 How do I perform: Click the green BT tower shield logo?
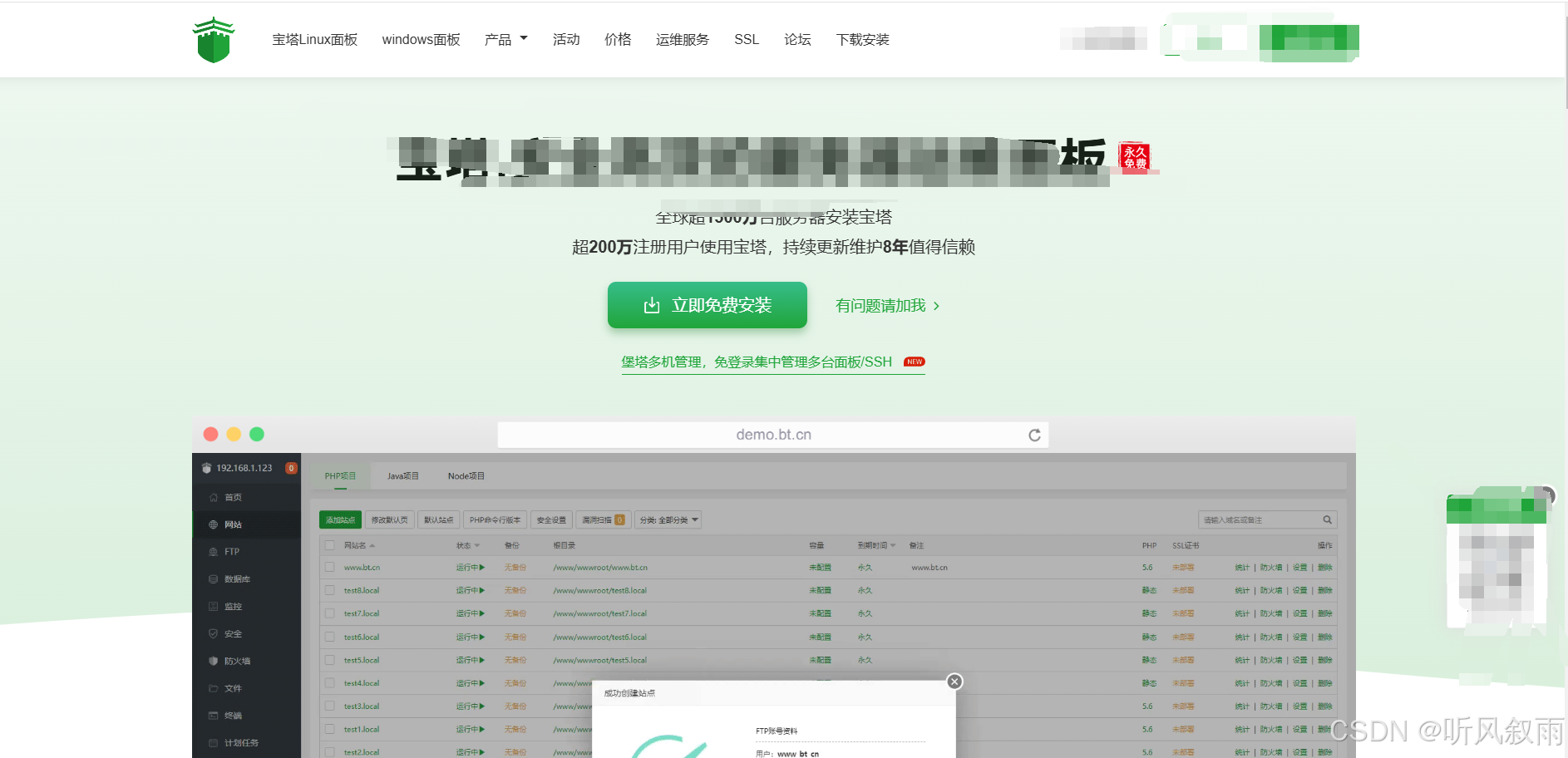214,40
